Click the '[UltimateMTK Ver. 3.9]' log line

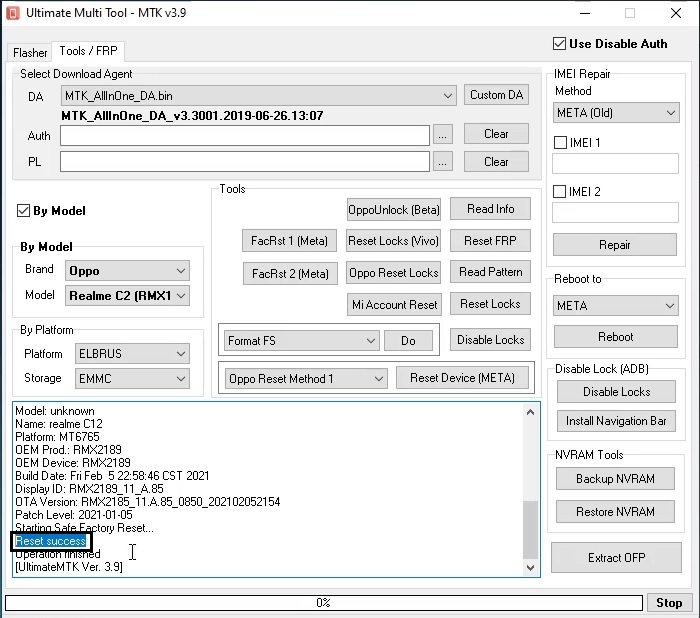(69, 567)
